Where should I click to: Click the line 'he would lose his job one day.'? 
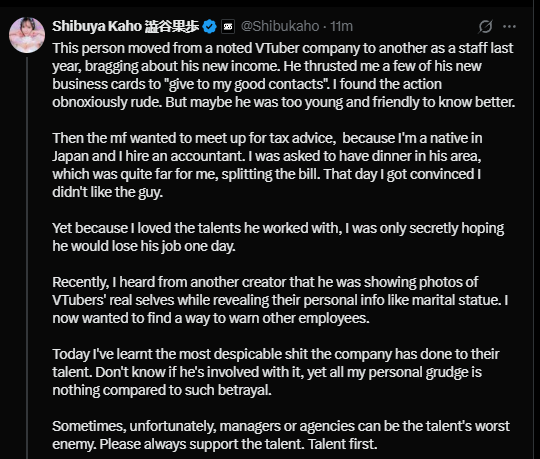pos(144,246)
